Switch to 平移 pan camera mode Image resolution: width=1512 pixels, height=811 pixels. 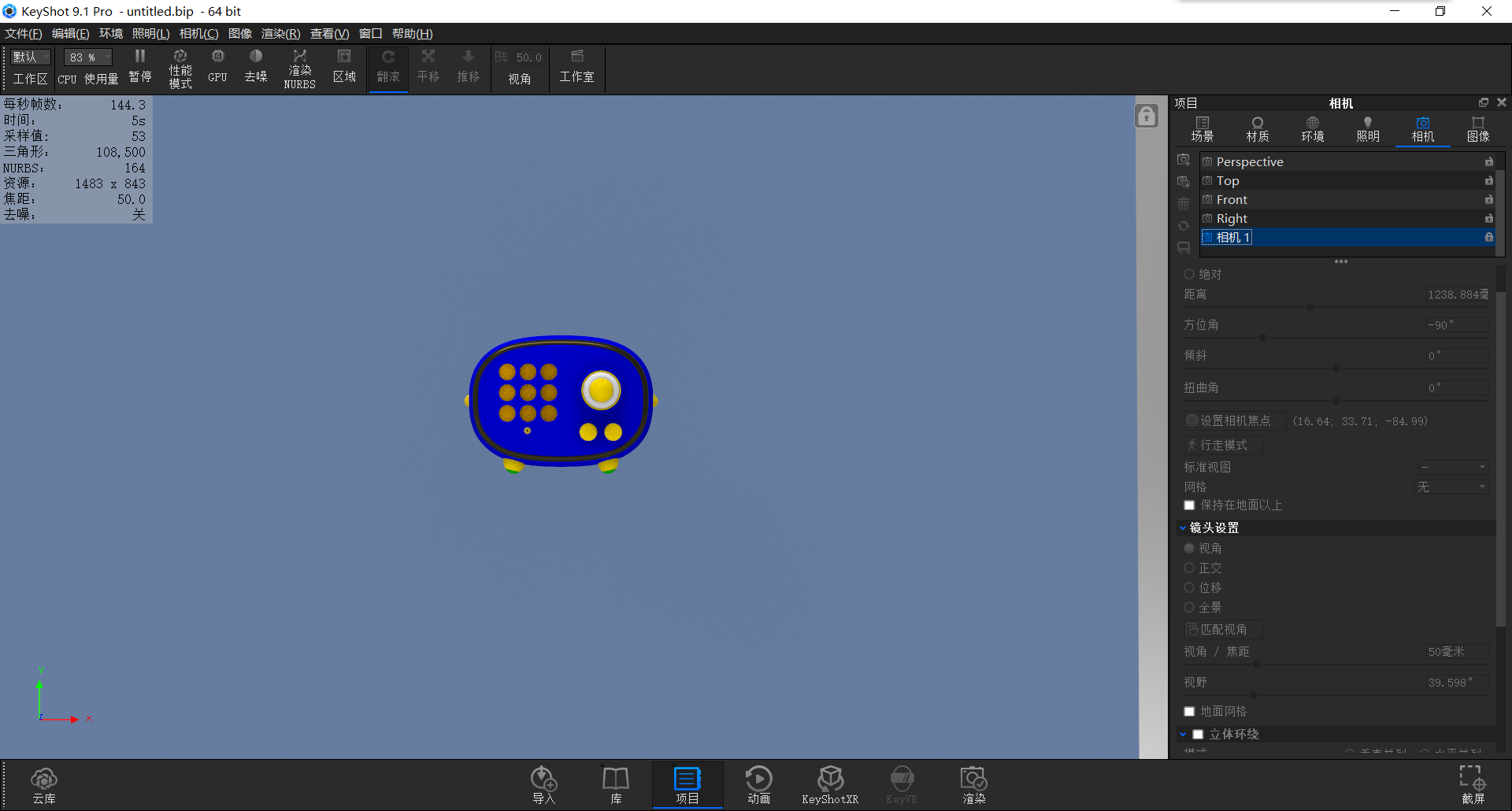(x=428, y=66)
